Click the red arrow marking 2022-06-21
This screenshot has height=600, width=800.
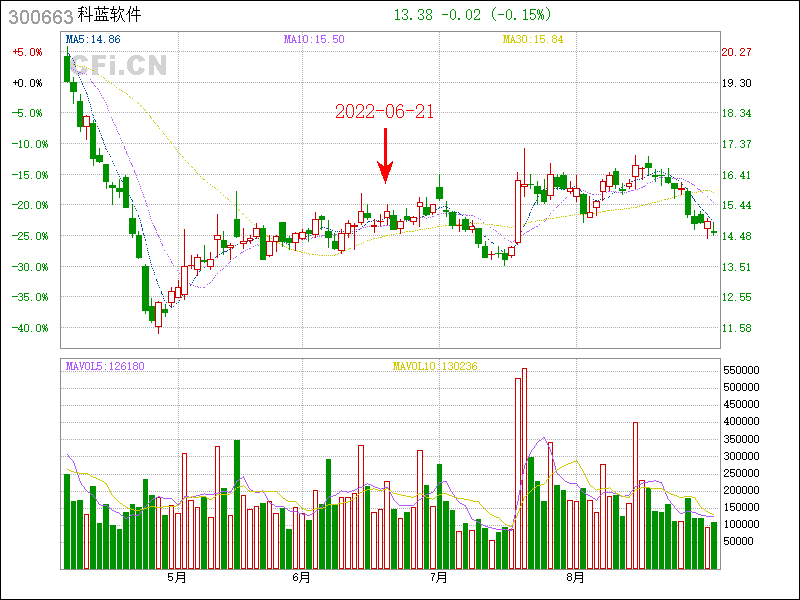point(385,156)
